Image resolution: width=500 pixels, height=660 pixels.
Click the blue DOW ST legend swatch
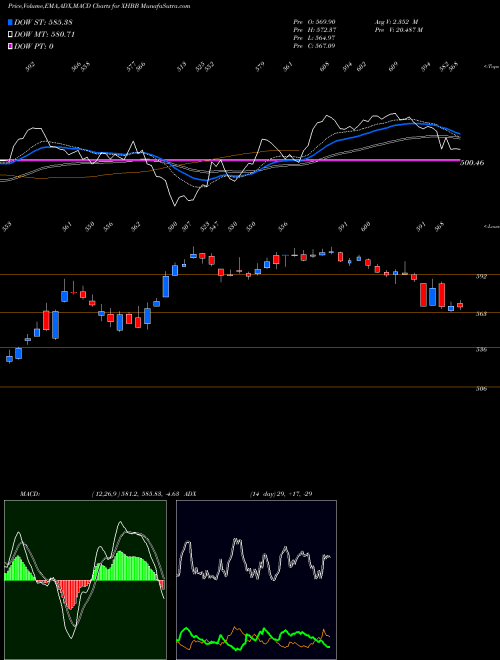tap(10, 22)
